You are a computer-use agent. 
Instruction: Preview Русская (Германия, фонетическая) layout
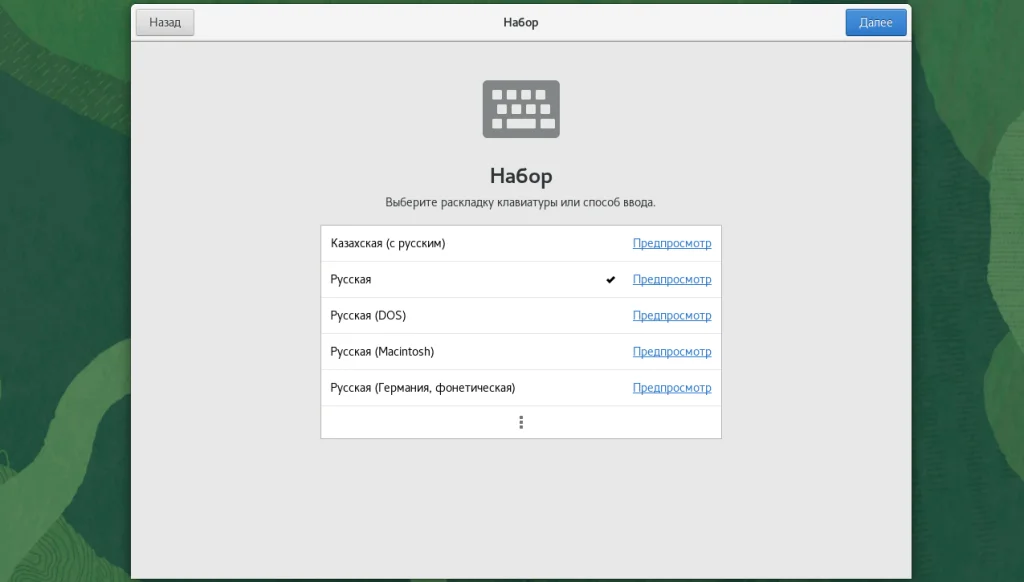pos(671,387)
